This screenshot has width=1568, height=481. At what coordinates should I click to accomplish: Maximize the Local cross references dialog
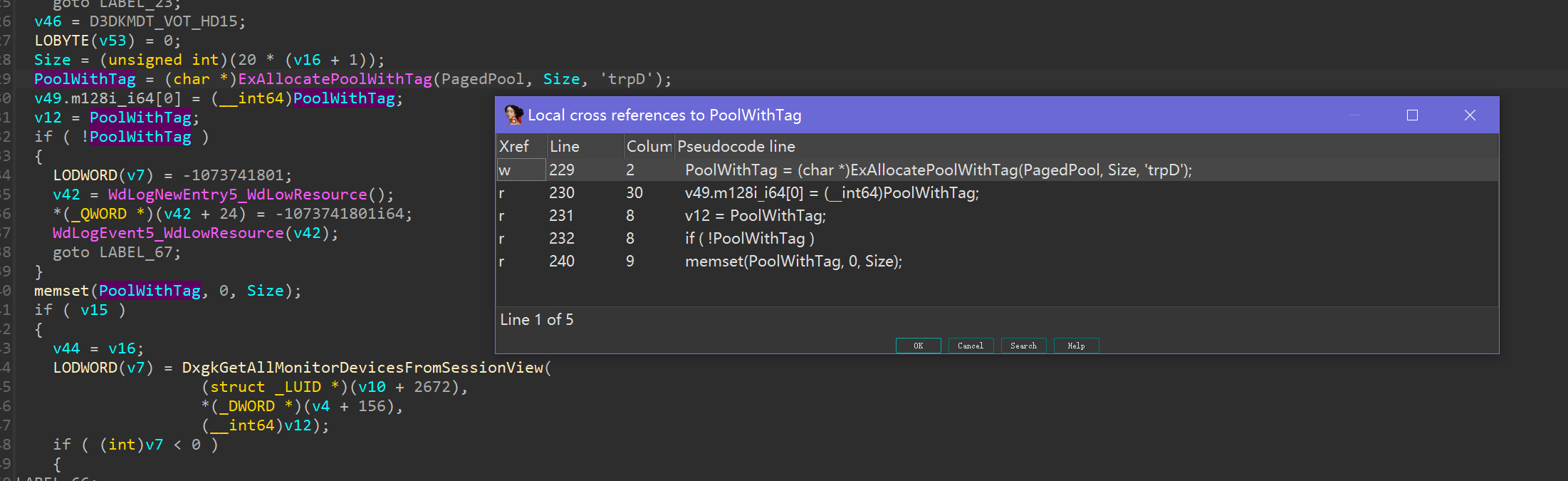coord(1412,115)
